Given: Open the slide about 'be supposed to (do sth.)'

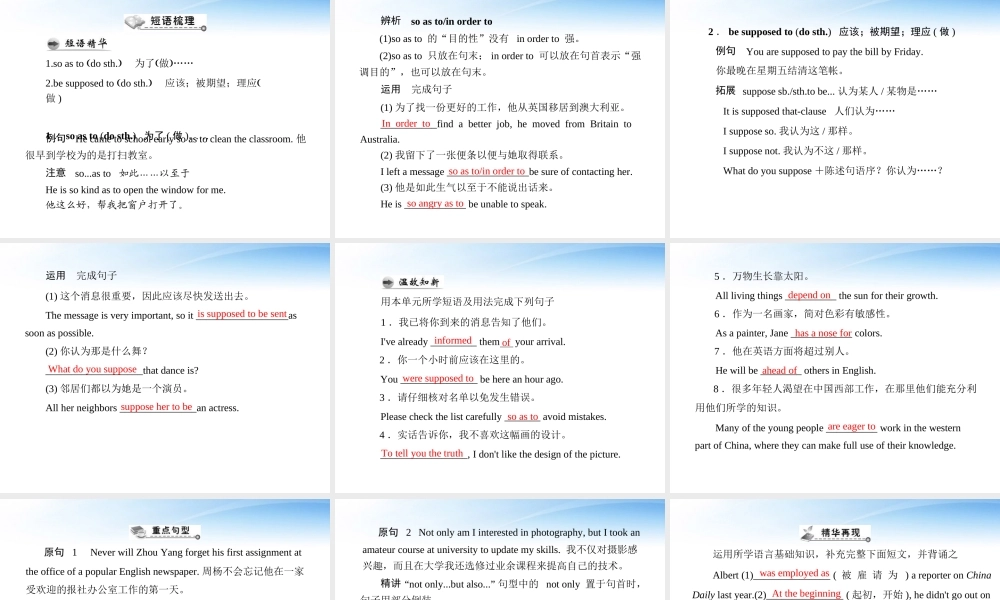Looking at the screenshot, I should point(835,119).
